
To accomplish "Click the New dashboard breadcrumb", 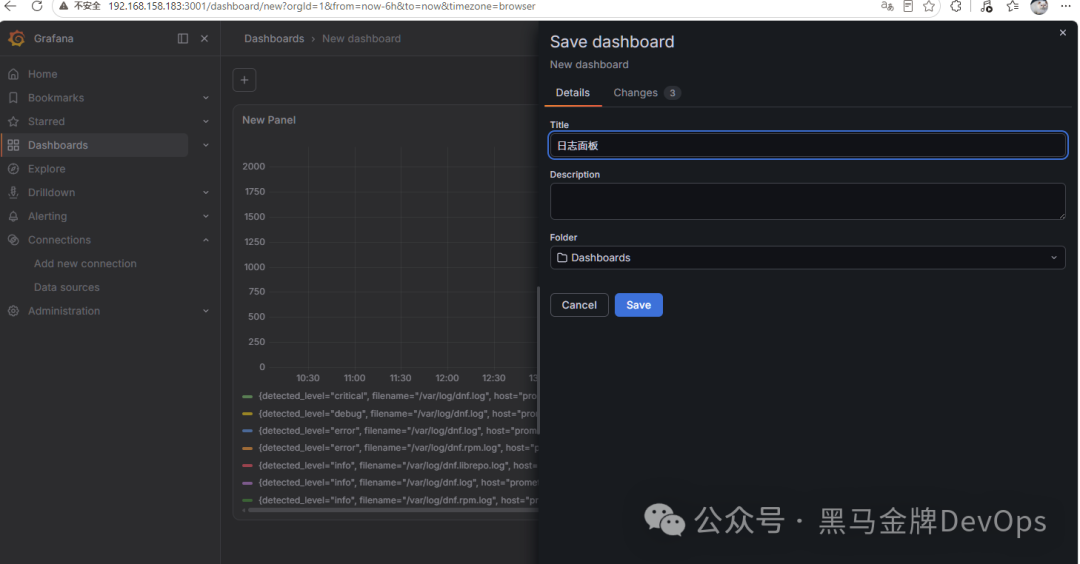I will click(362, 39).
